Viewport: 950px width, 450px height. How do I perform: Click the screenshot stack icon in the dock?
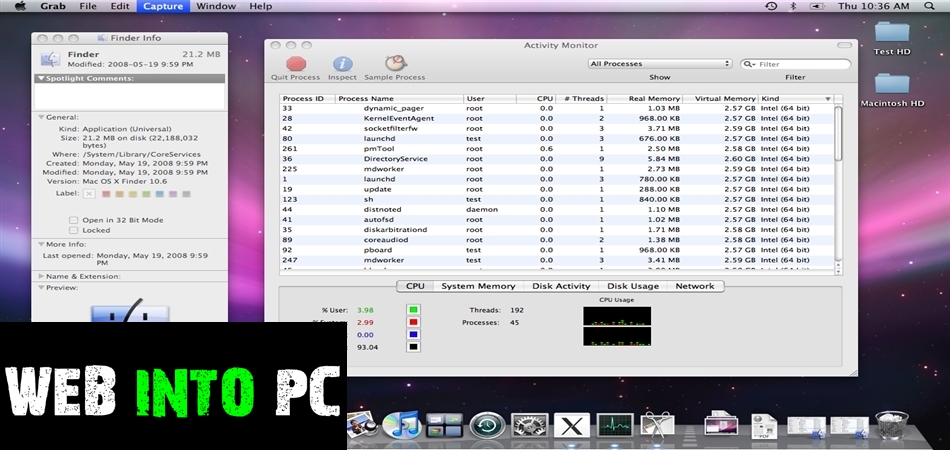[x=722, y=425]
